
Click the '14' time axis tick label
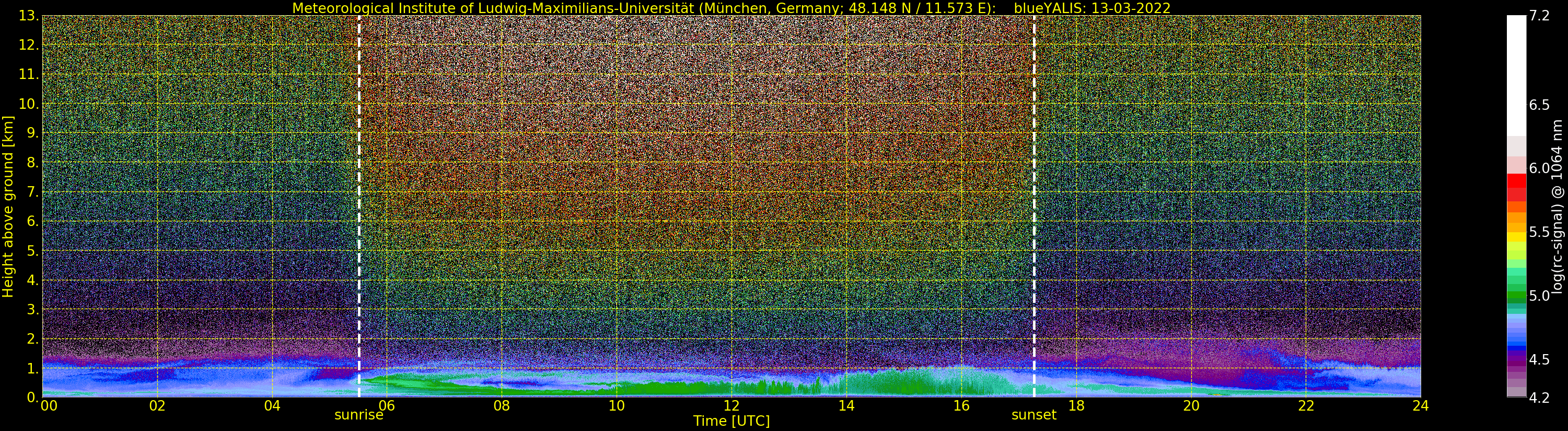[846, 405]
